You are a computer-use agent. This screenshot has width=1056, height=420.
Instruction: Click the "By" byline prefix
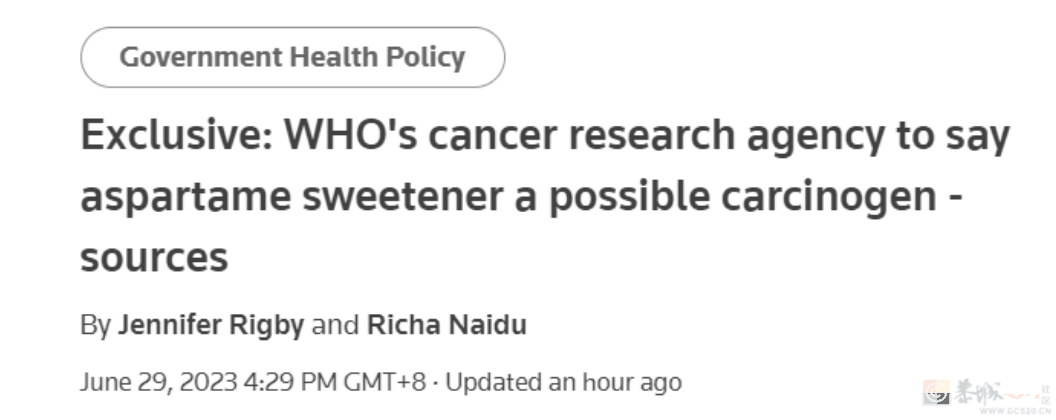point(95,325)
